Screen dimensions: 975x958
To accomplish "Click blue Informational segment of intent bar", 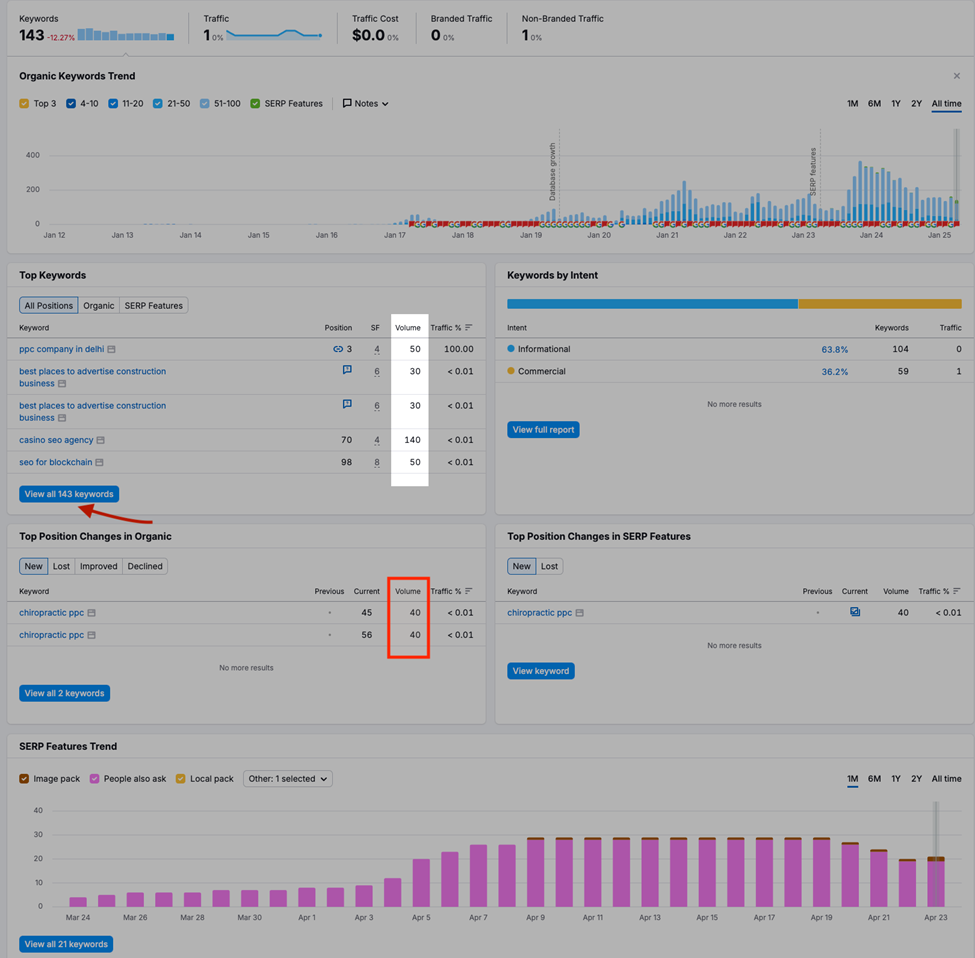I will tap(652, 304).
